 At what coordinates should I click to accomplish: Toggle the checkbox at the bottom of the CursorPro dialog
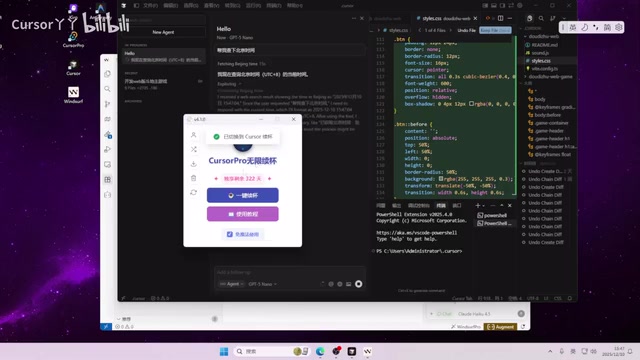pos(230,234)
